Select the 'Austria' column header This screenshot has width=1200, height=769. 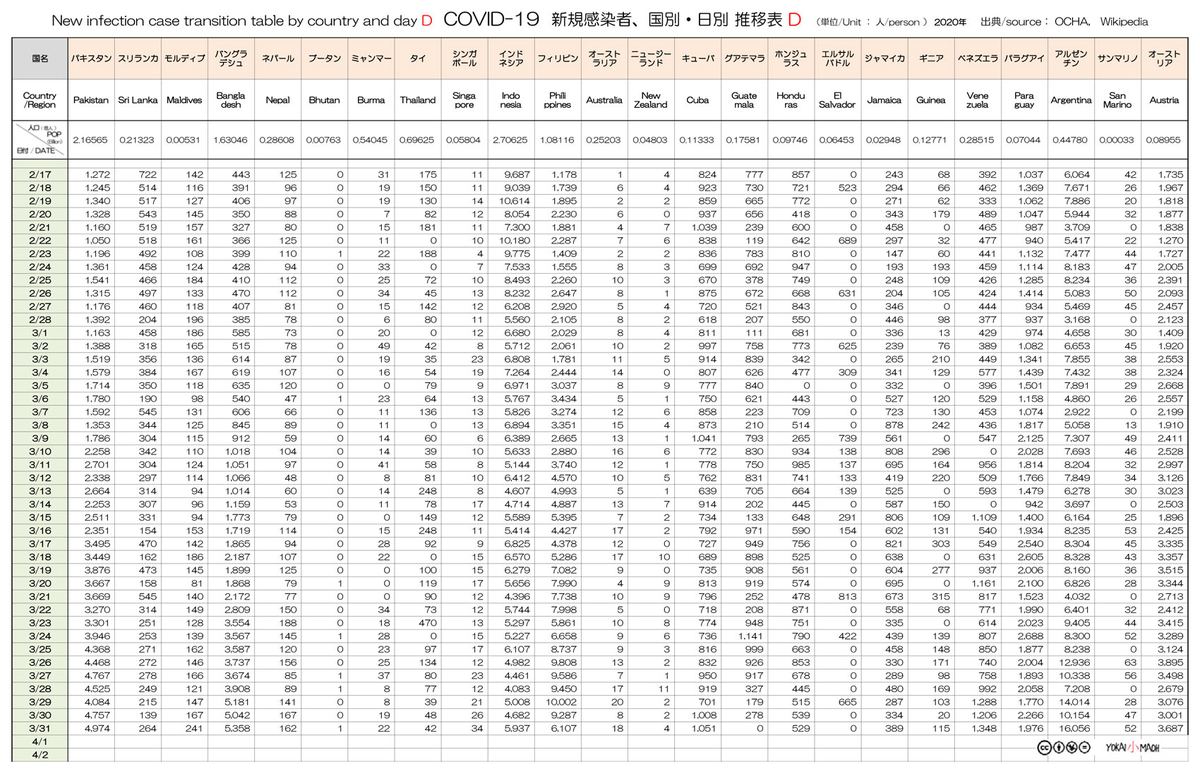(x=1164, y=101)
